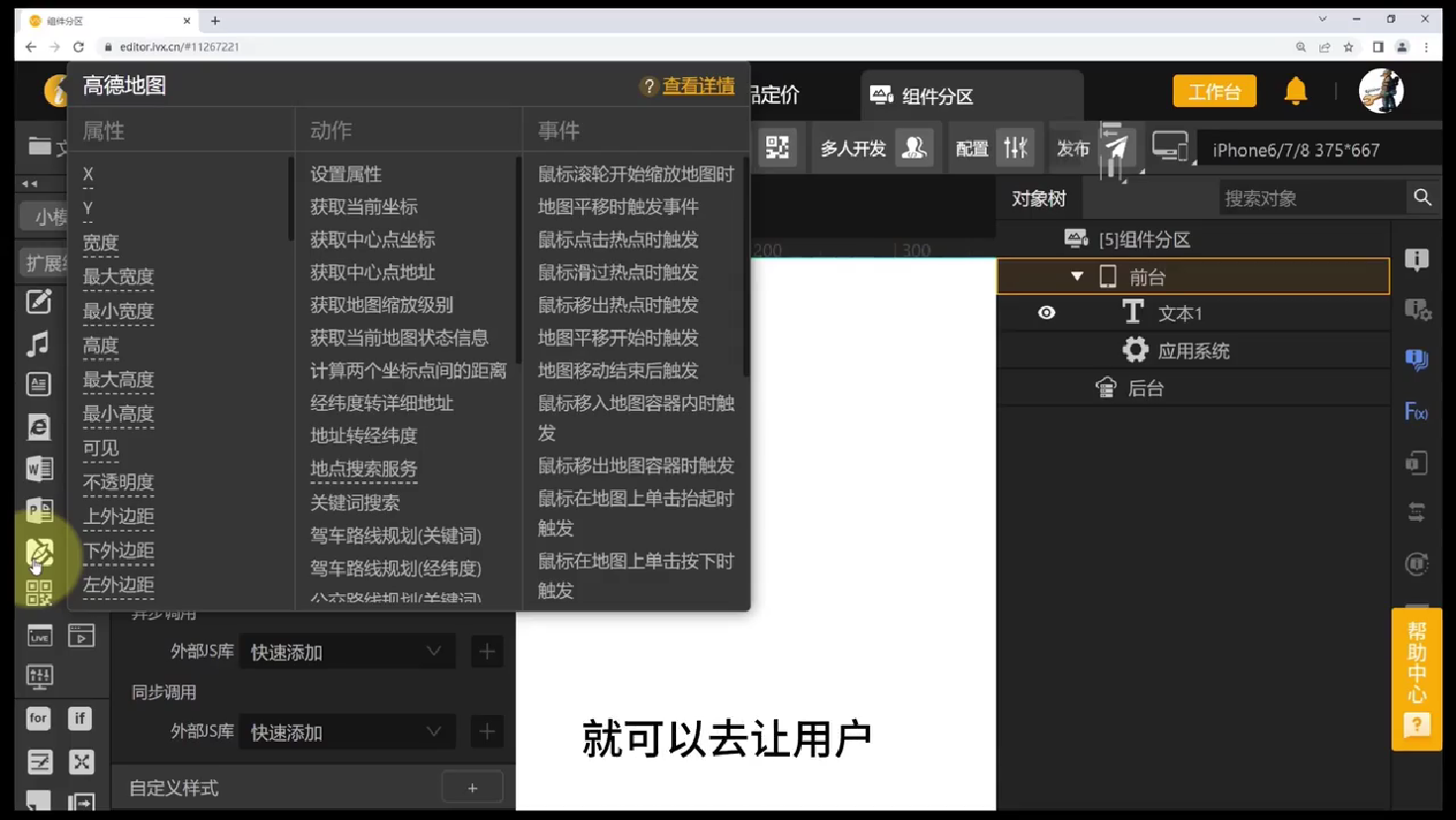Click the web browser component icon
The width and height of the screenshot is (1456, 820).
[39, 427]
